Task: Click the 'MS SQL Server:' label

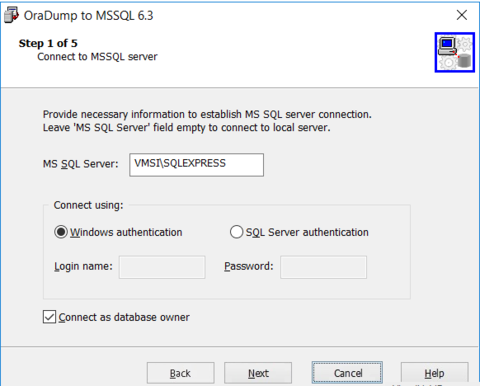Action: click(81, 164)
